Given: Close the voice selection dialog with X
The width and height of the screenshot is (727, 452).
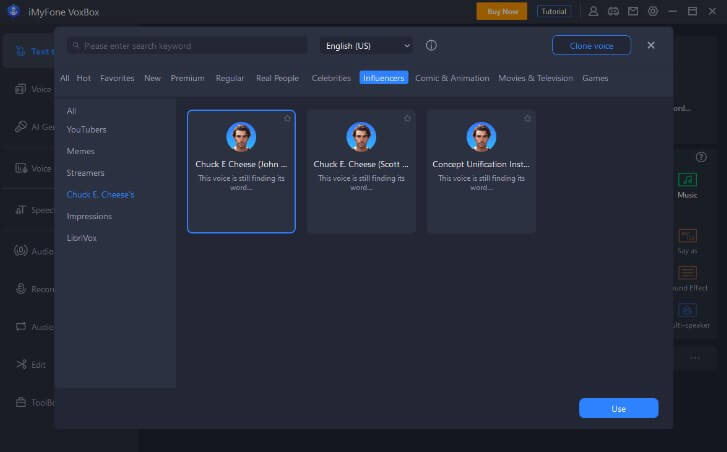Looking at the screenshot, I should 651,45.
